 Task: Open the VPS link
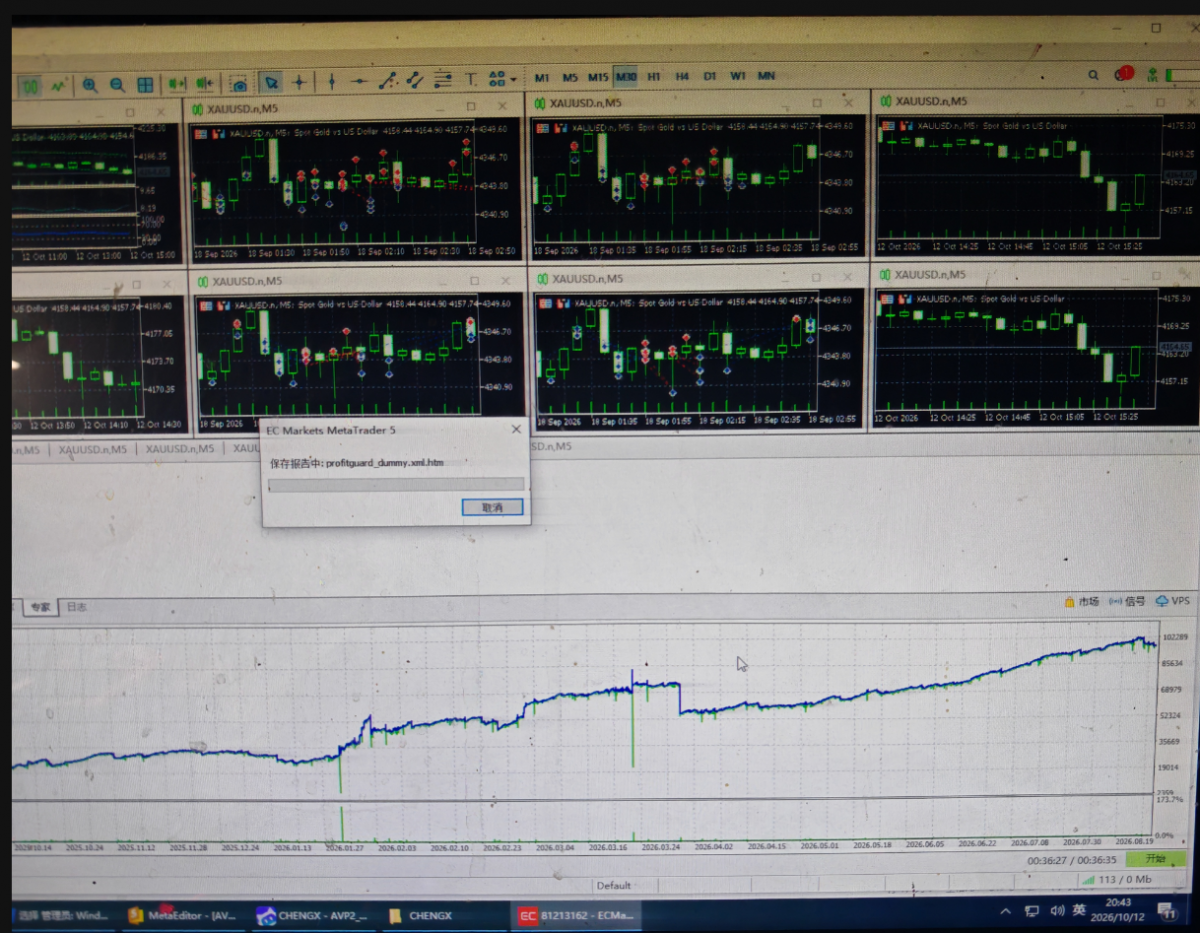(x=1173, y=601)
